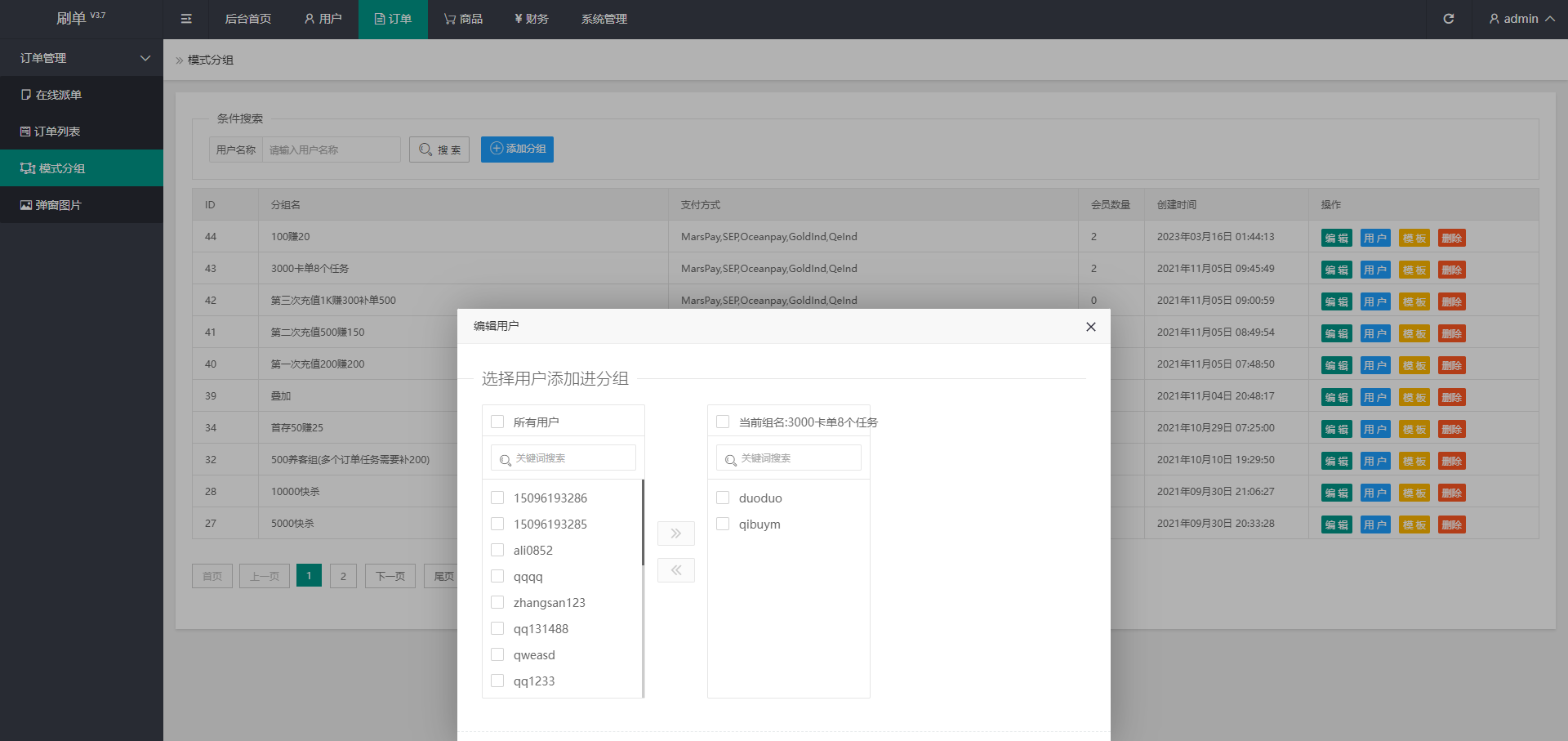Click the 添加分组 plus button

tap(517, 150)
